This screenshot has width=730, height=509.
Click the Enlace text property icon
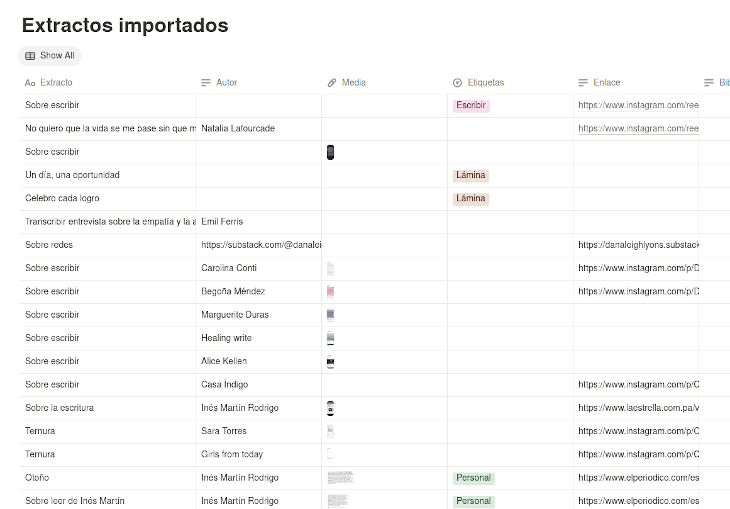click(583, 83)
